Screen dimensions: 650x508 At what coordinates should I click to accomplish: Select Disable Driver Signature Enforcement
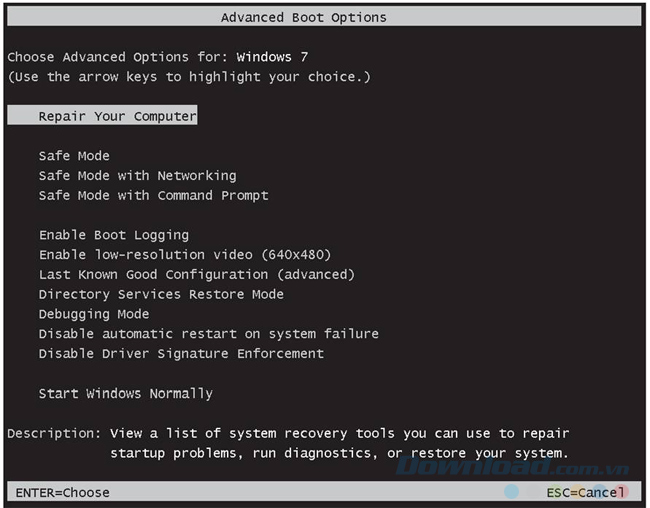point(181,354)
